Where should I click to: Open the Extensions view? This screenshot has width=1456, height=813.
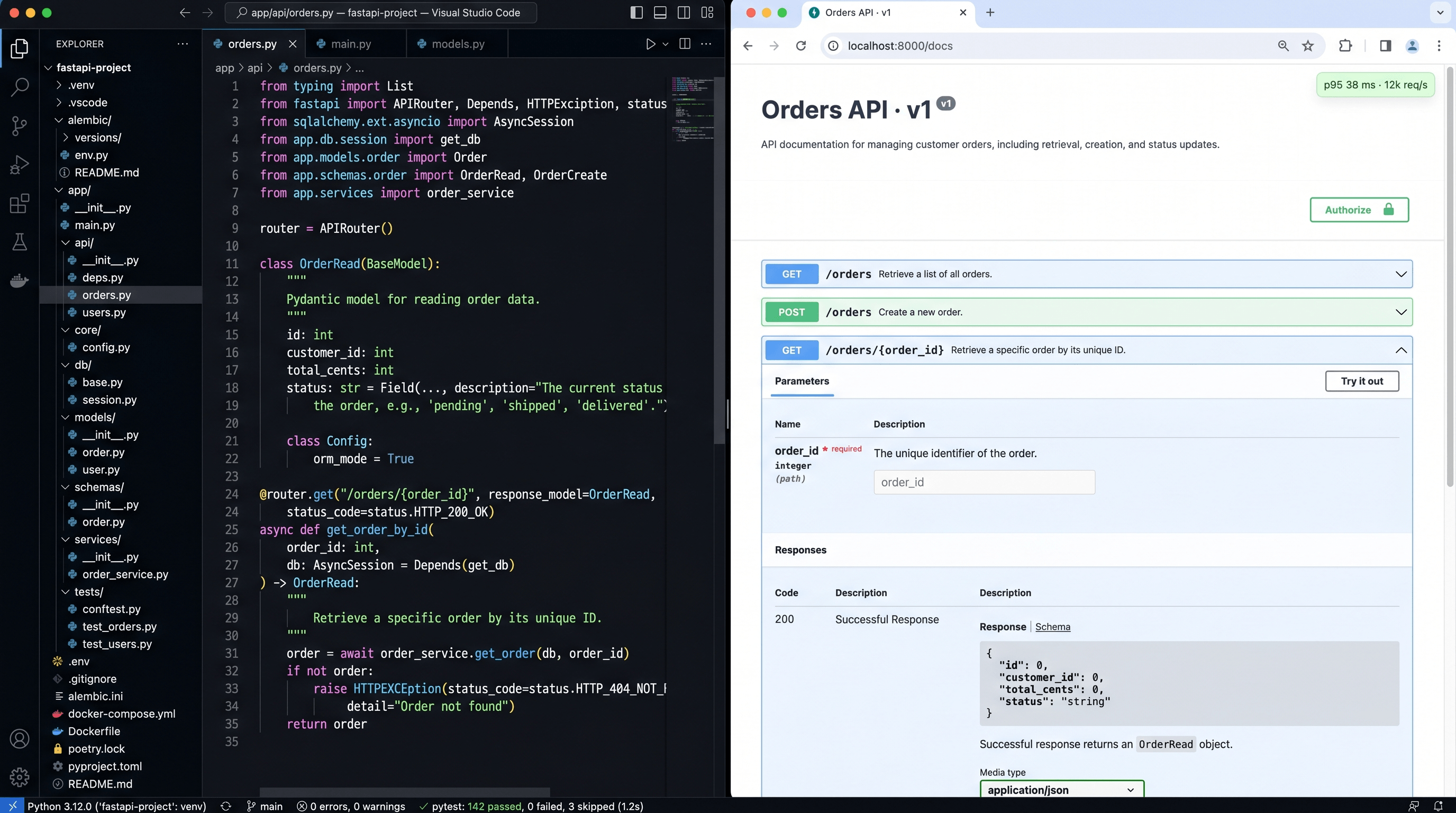(20, 203)
